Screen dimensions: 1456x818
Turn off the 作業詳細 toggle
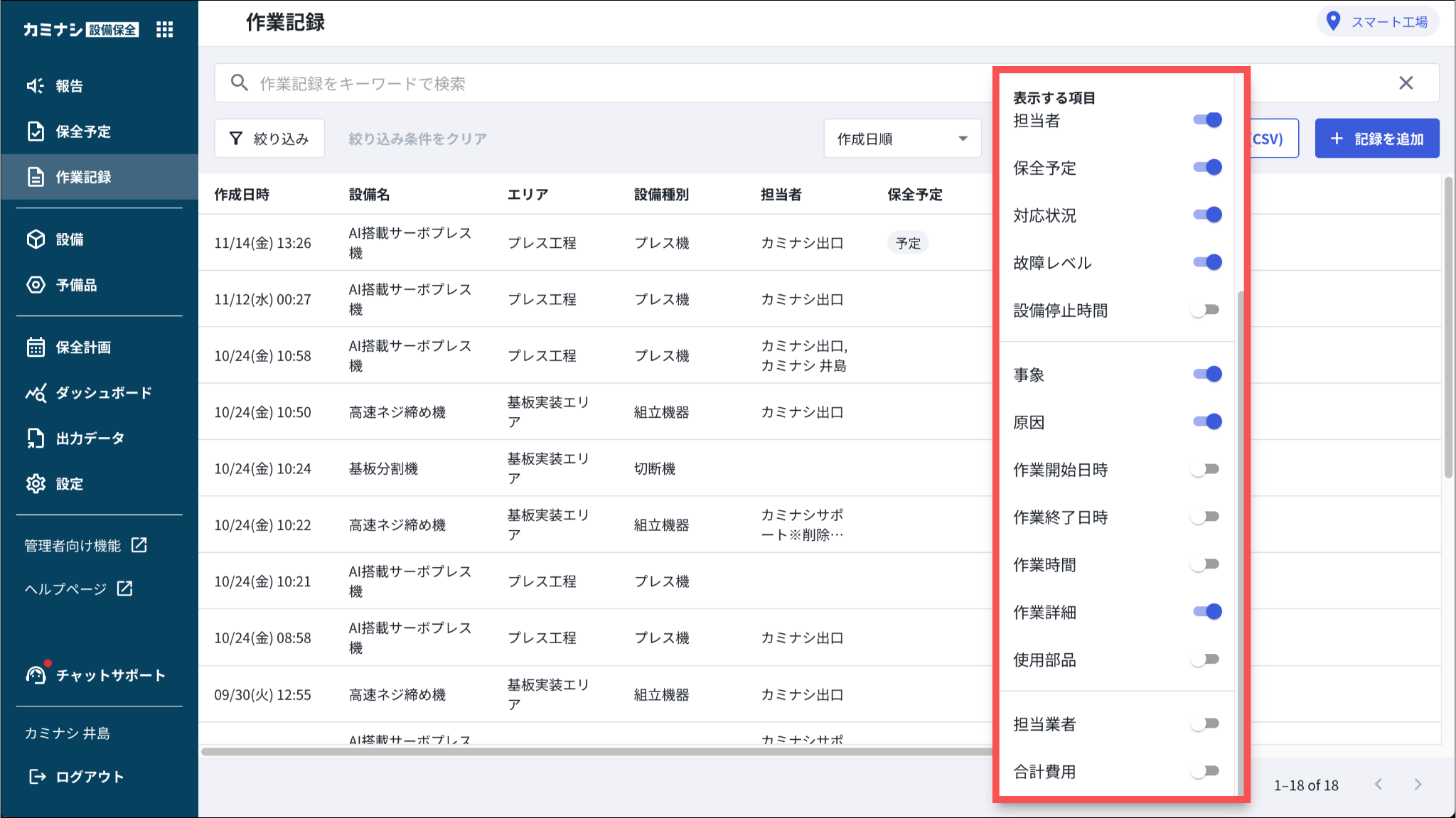(1207, 611)
